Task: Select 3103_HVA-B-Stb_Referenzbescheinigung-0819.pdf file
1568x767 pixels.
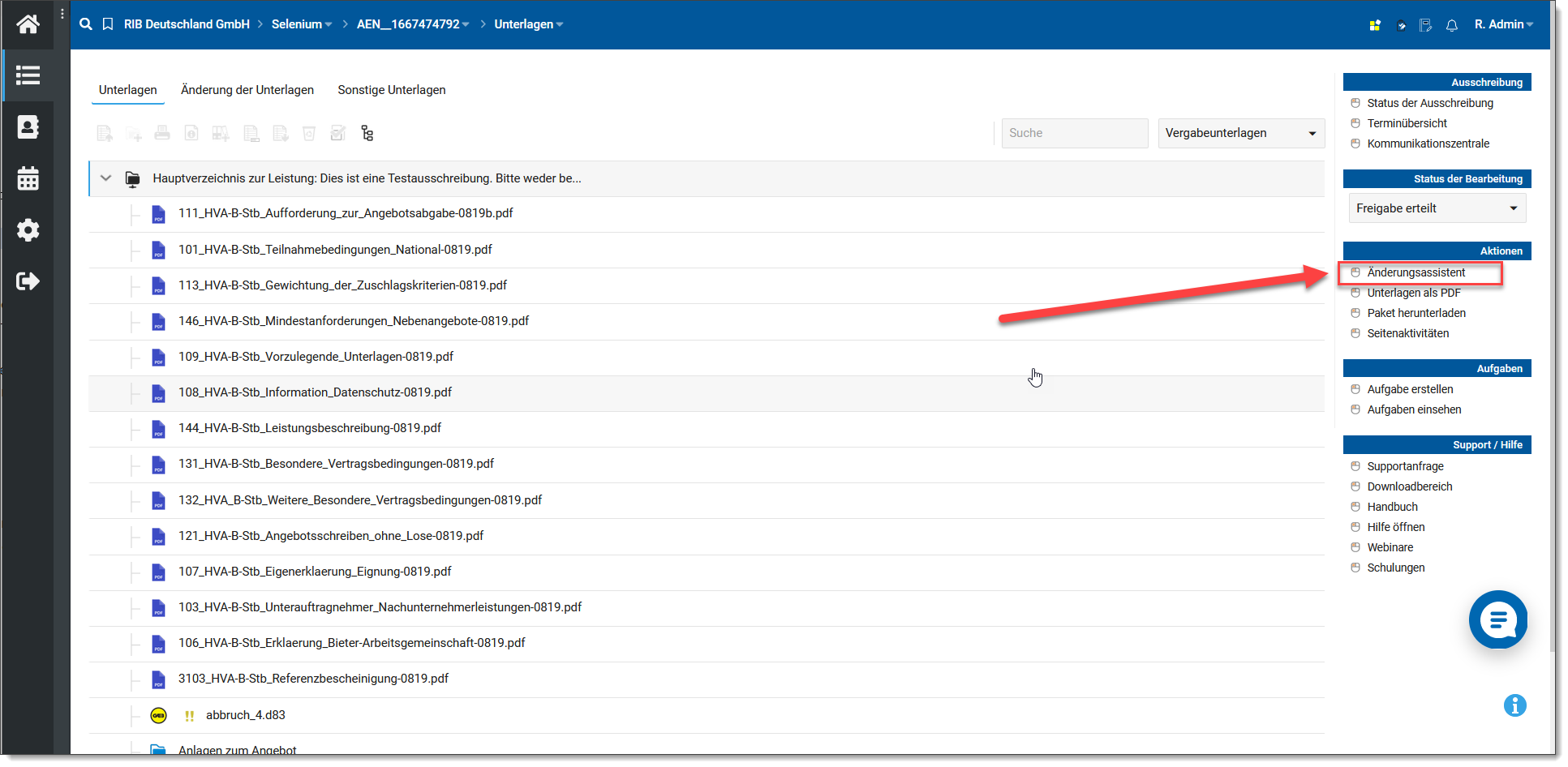Action: pyautogui.click(x=313, y=679)
